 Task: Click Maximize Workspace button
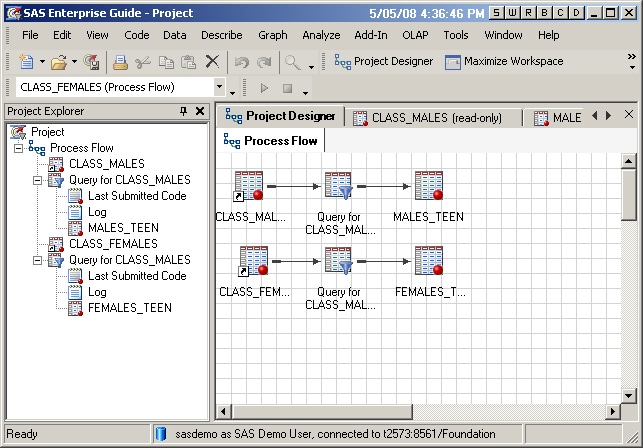(504, 62)
